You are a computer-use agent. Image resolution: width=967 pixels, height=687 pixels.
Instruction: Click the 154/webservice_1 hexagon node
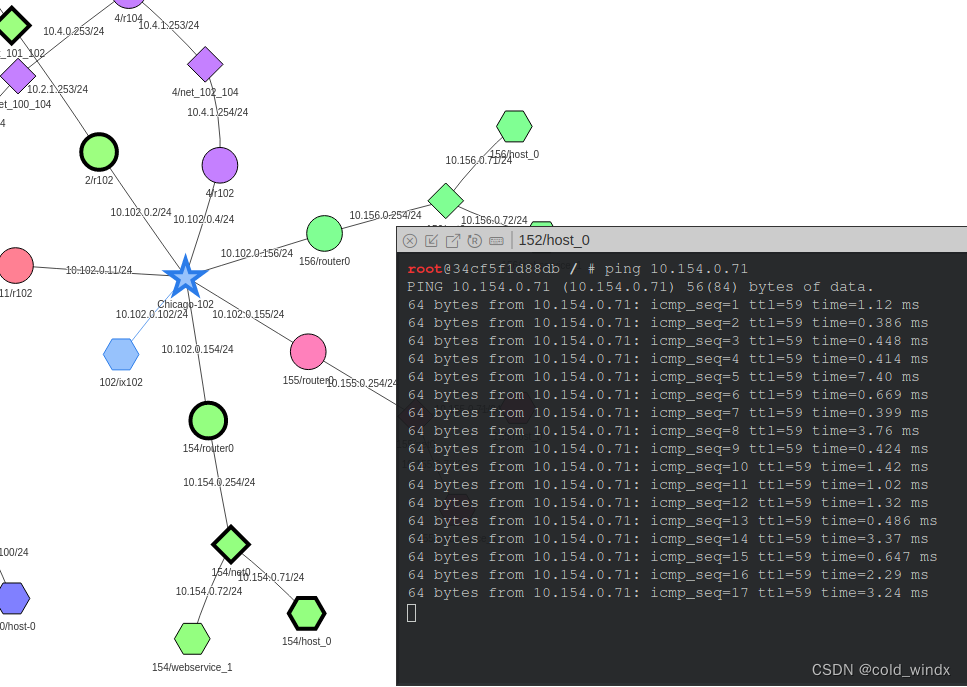tap(192, 637)
